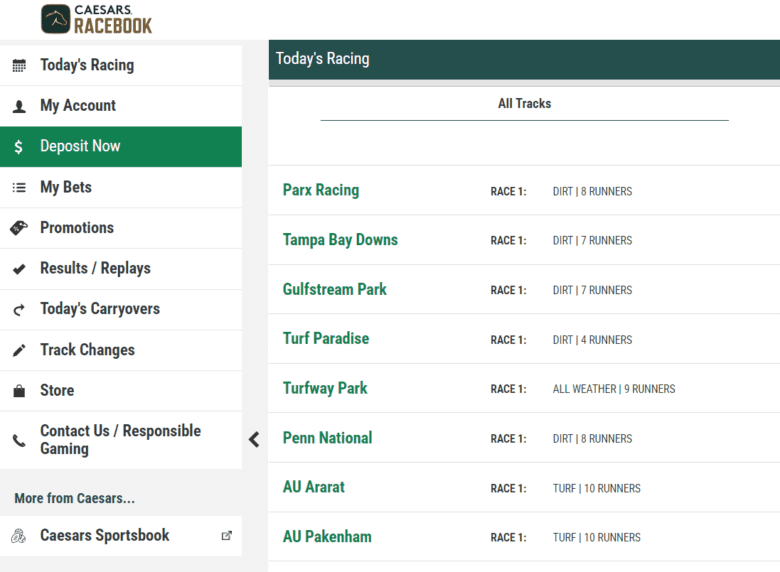Click the Caesars Racebook horse logo

tap(56, 19)
